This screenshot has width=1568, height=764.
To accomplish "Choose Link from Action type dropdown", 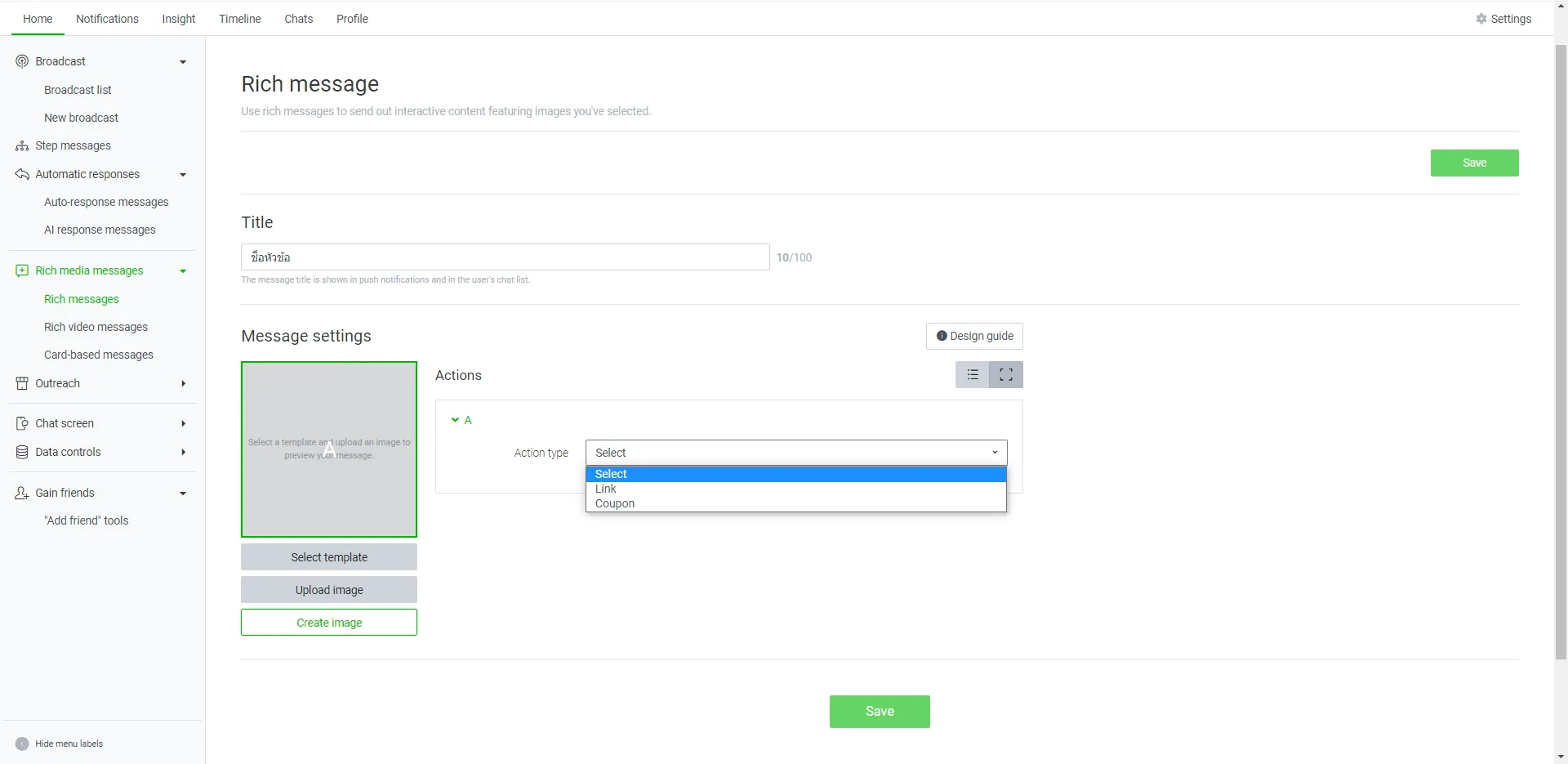I will click(x=606, y=489).
